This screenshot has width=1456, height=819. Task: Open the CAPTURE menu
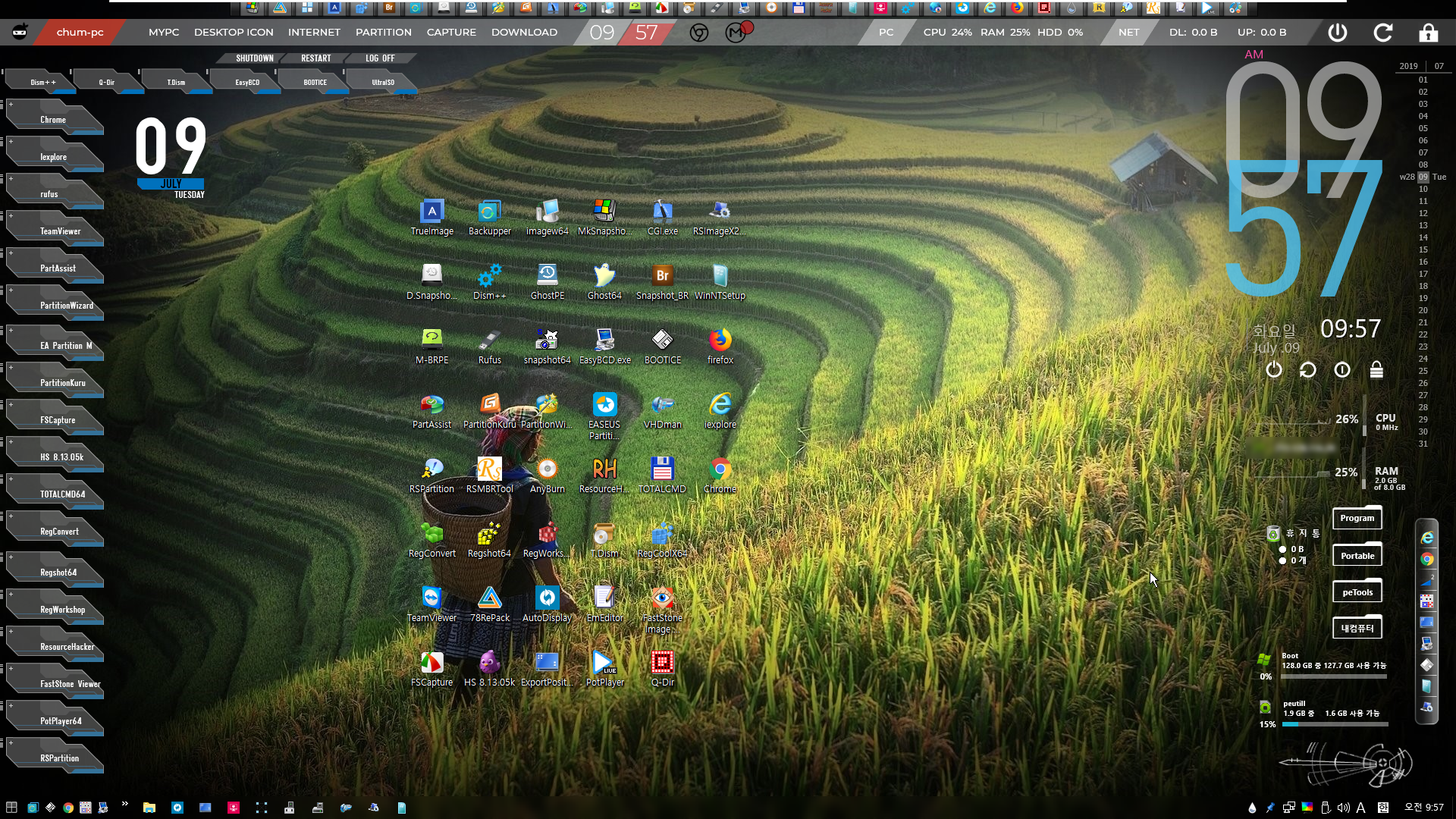pos(451,32)
